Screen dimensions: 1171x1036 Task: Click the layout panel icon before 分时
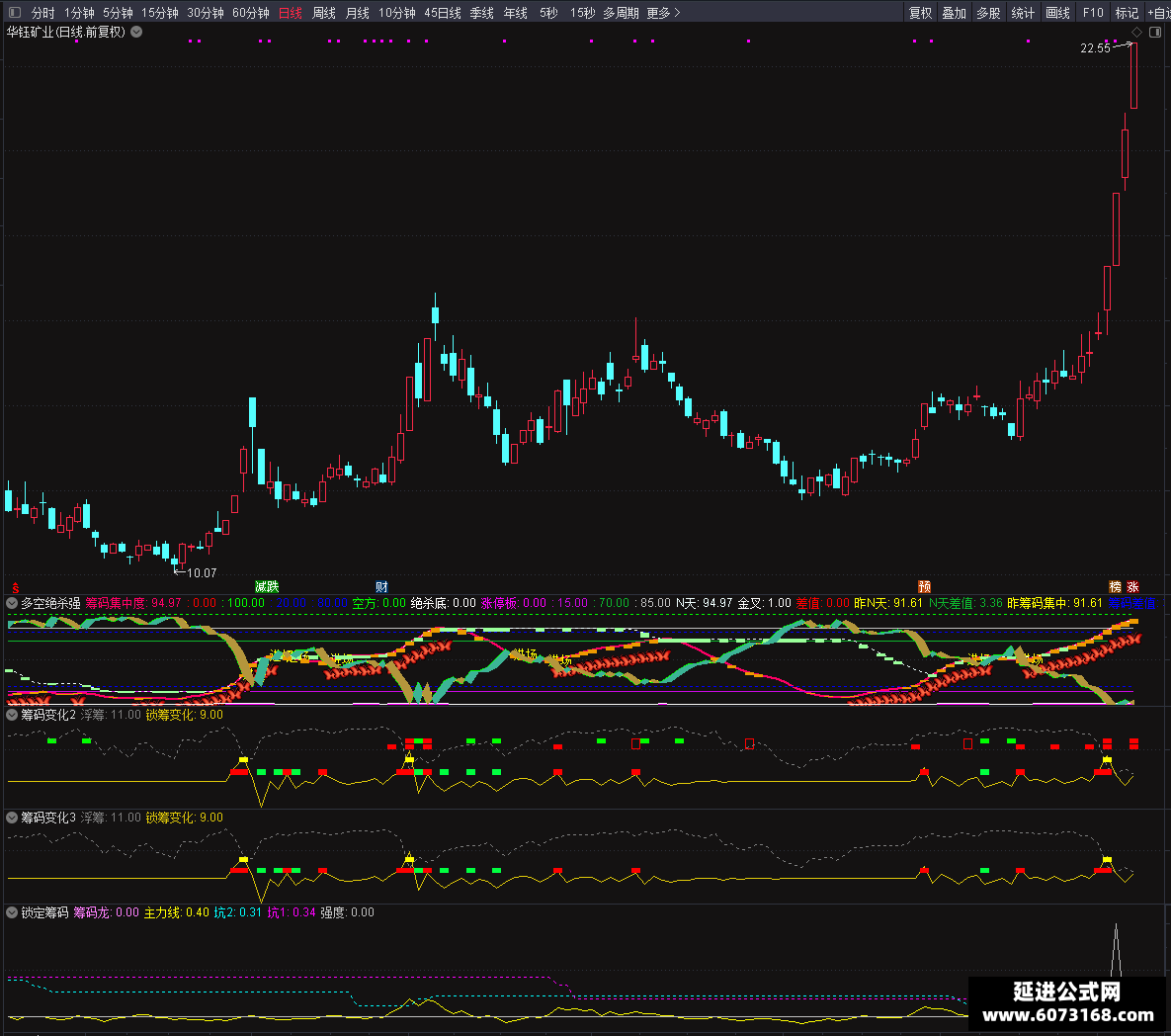point(15,12)
